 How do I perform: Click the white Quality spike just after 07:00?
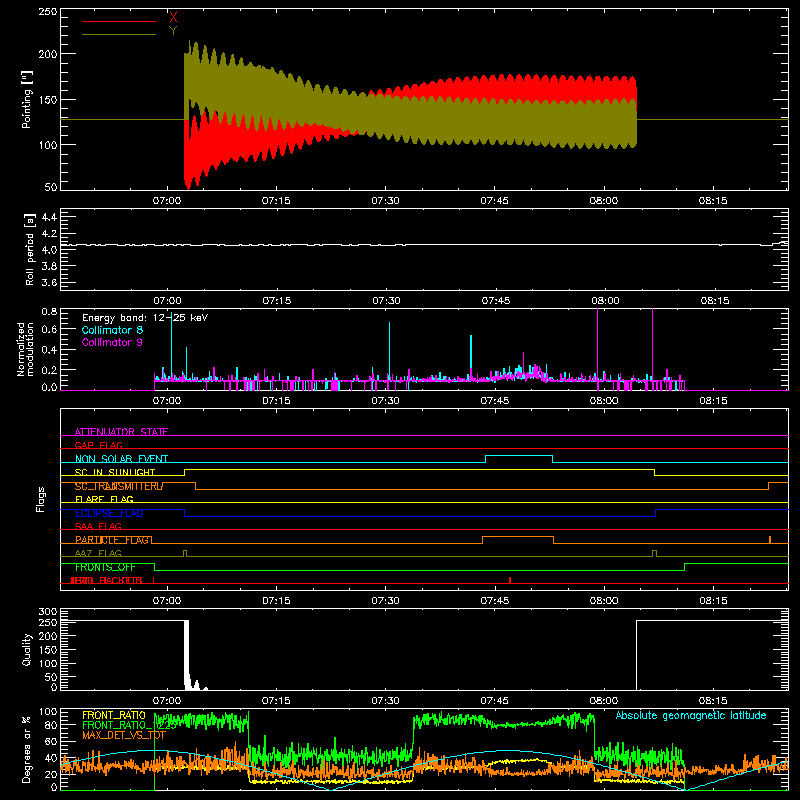point(187,655)
